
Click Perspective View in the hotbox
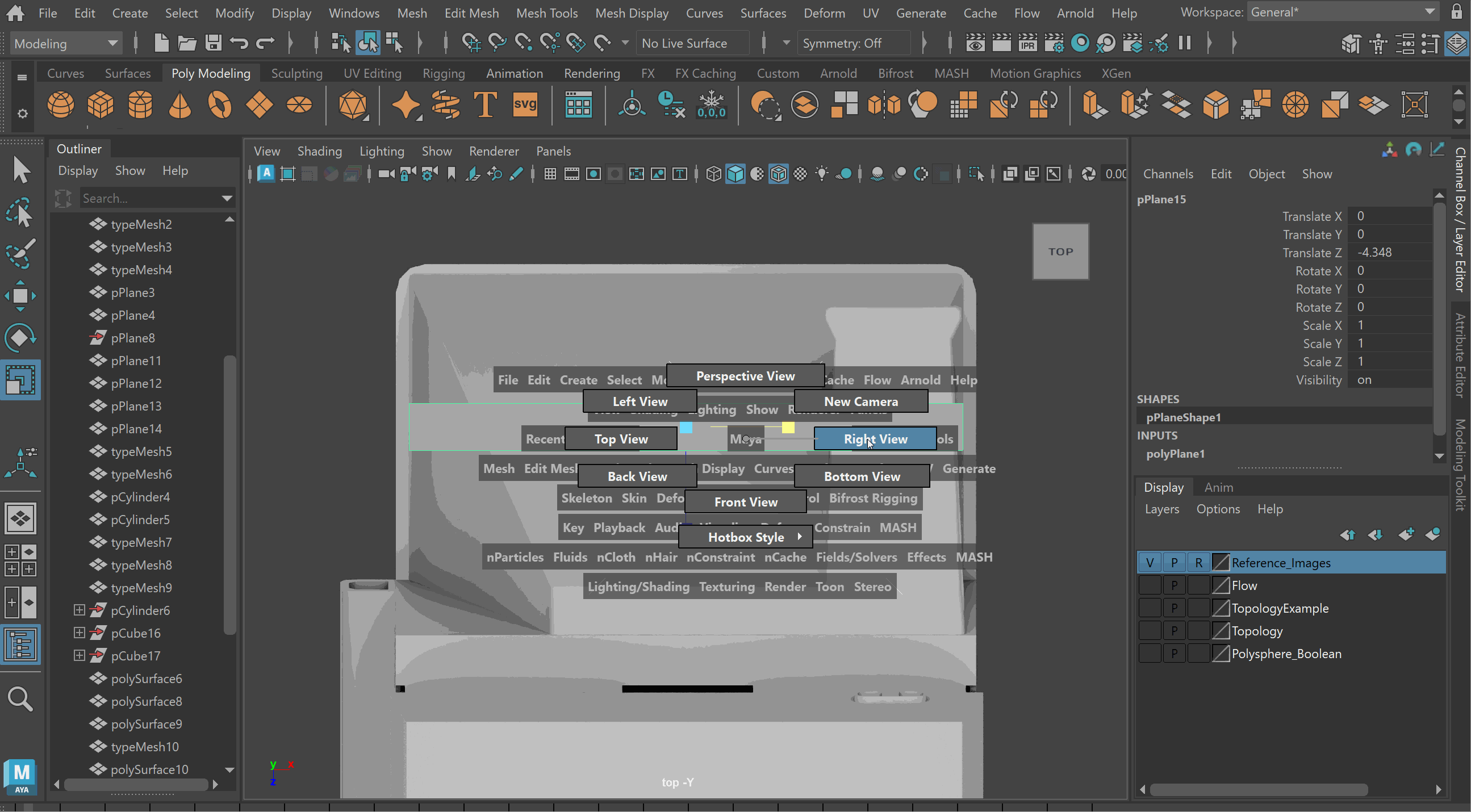click(x=745, y=376)
